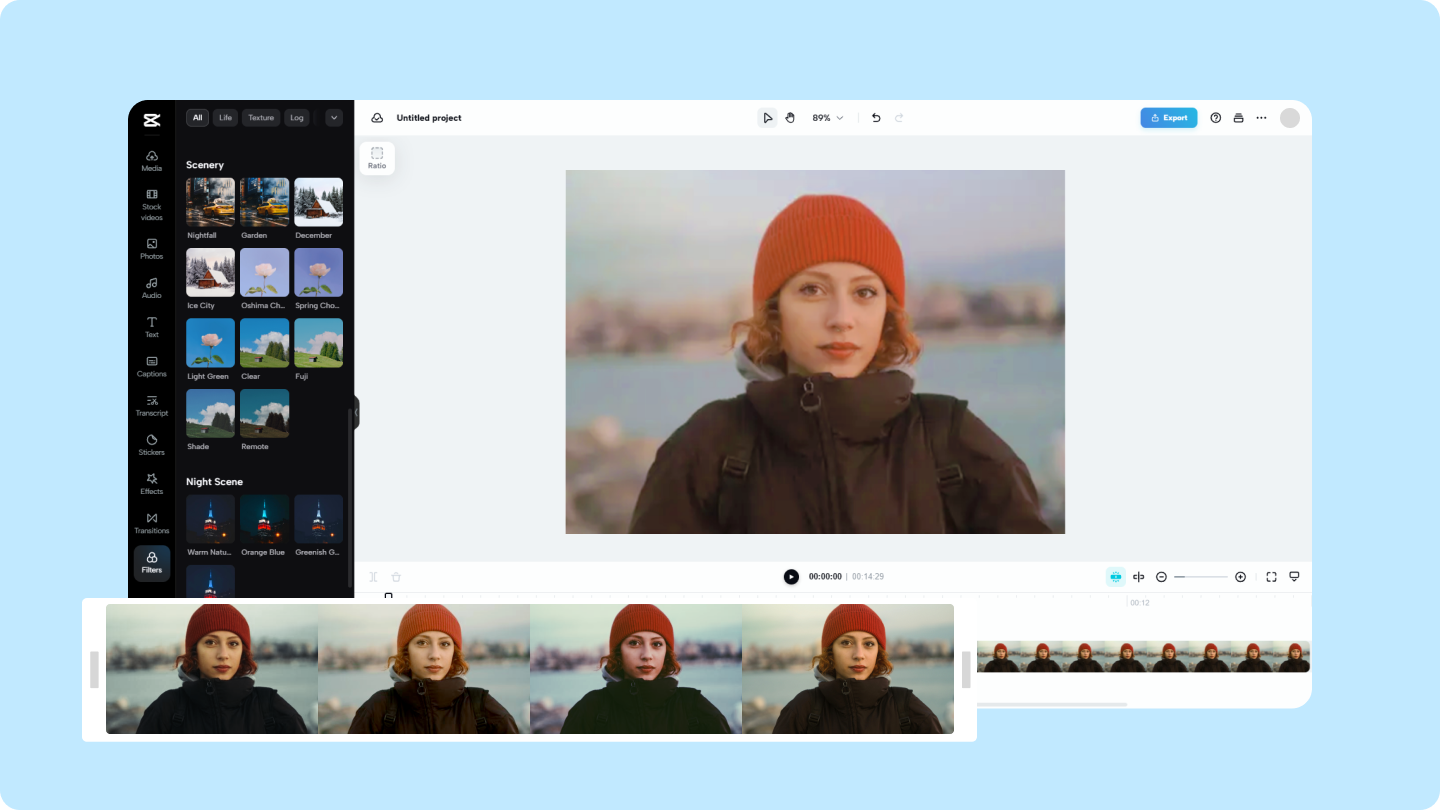Open the Photos panel
Viewport: 1440px width, 810px height.
(152, 249)
